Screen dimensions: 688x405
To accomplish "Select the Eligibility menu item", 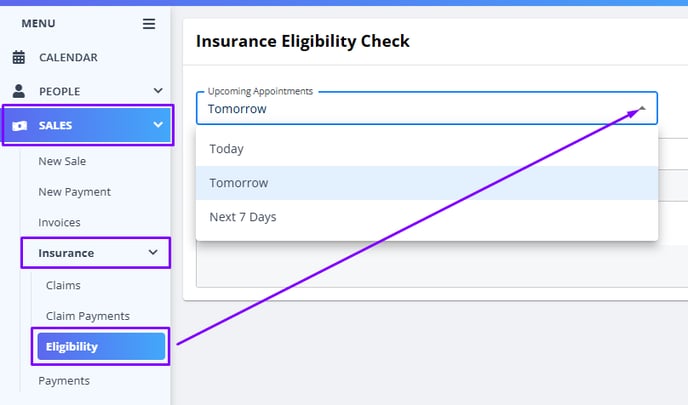I will (x=101, y=346).
